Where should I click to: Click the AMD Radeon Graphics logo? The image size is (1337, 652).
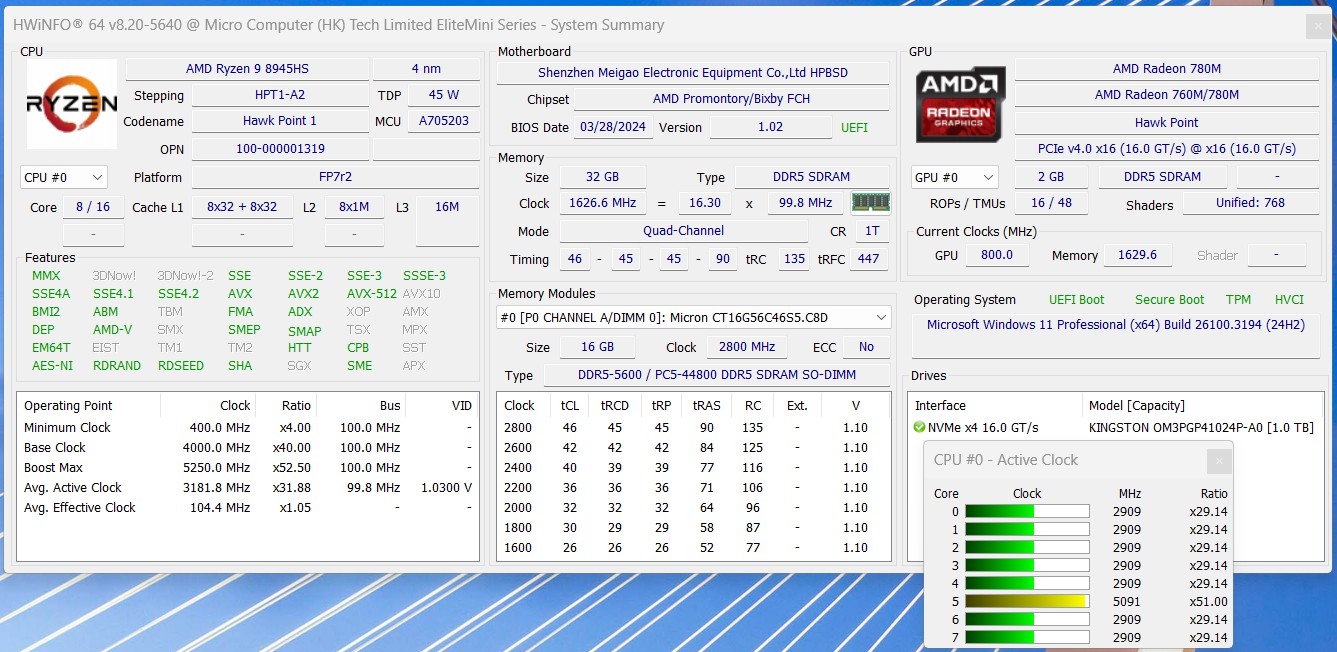(960, 104)
